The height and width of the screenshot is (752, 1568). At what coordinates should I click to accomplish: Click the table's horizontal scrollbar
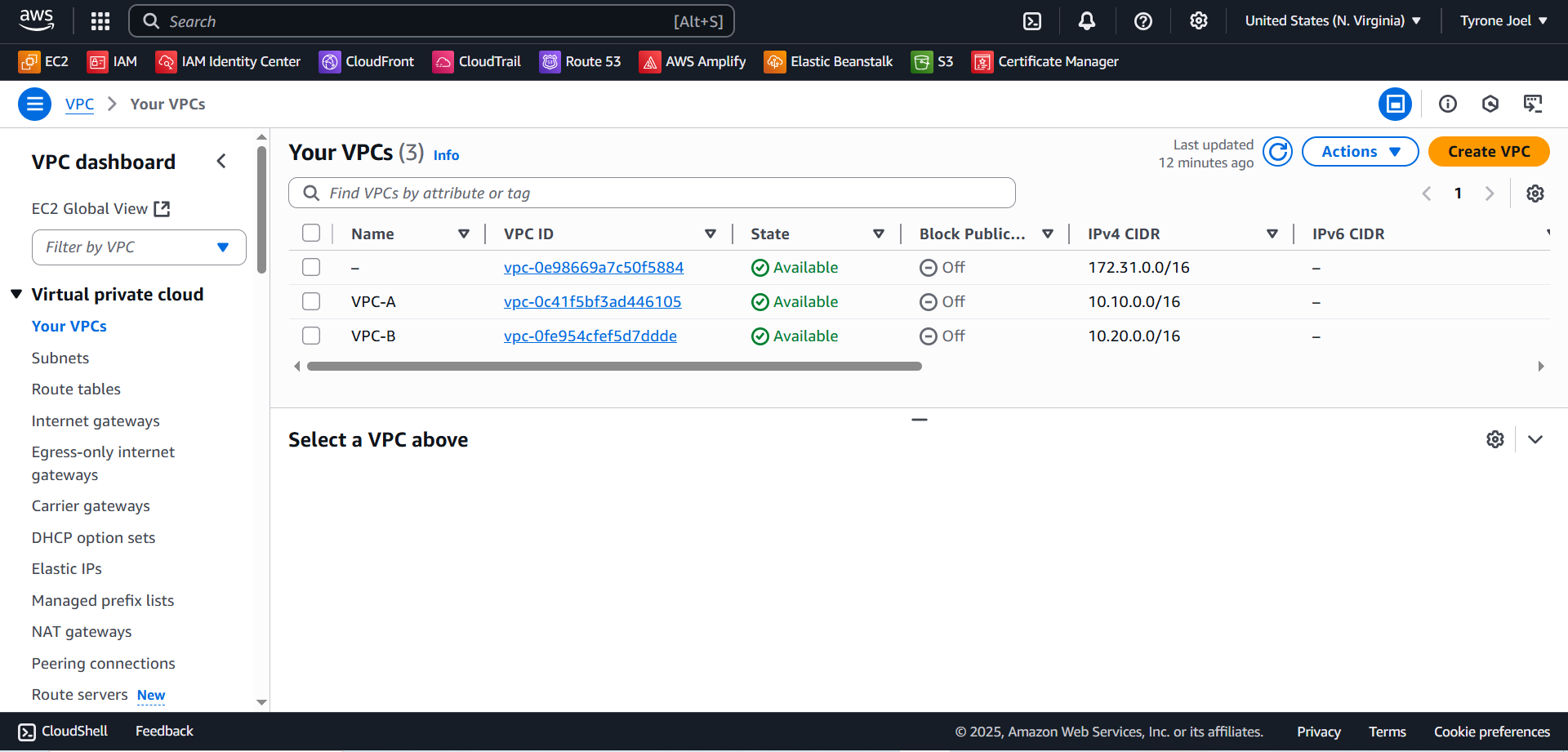614,367
